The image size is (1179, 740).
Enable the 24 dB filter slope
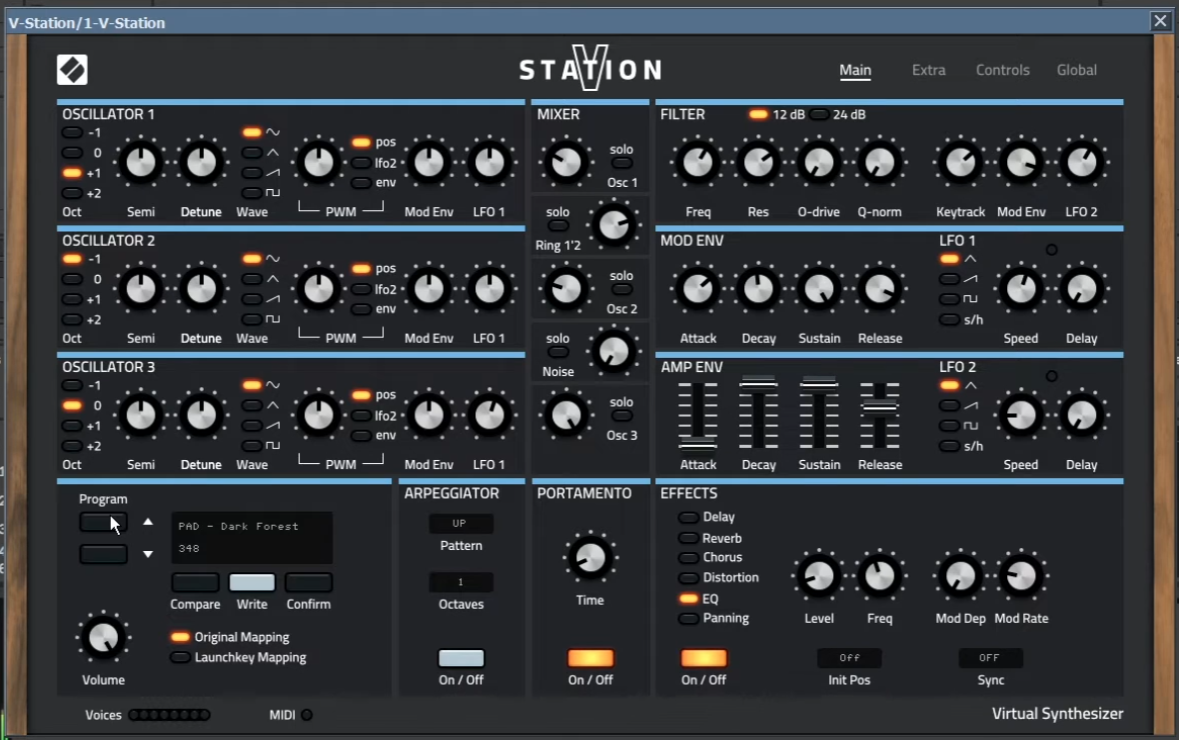pyautogui.click(x=820, y=114)
